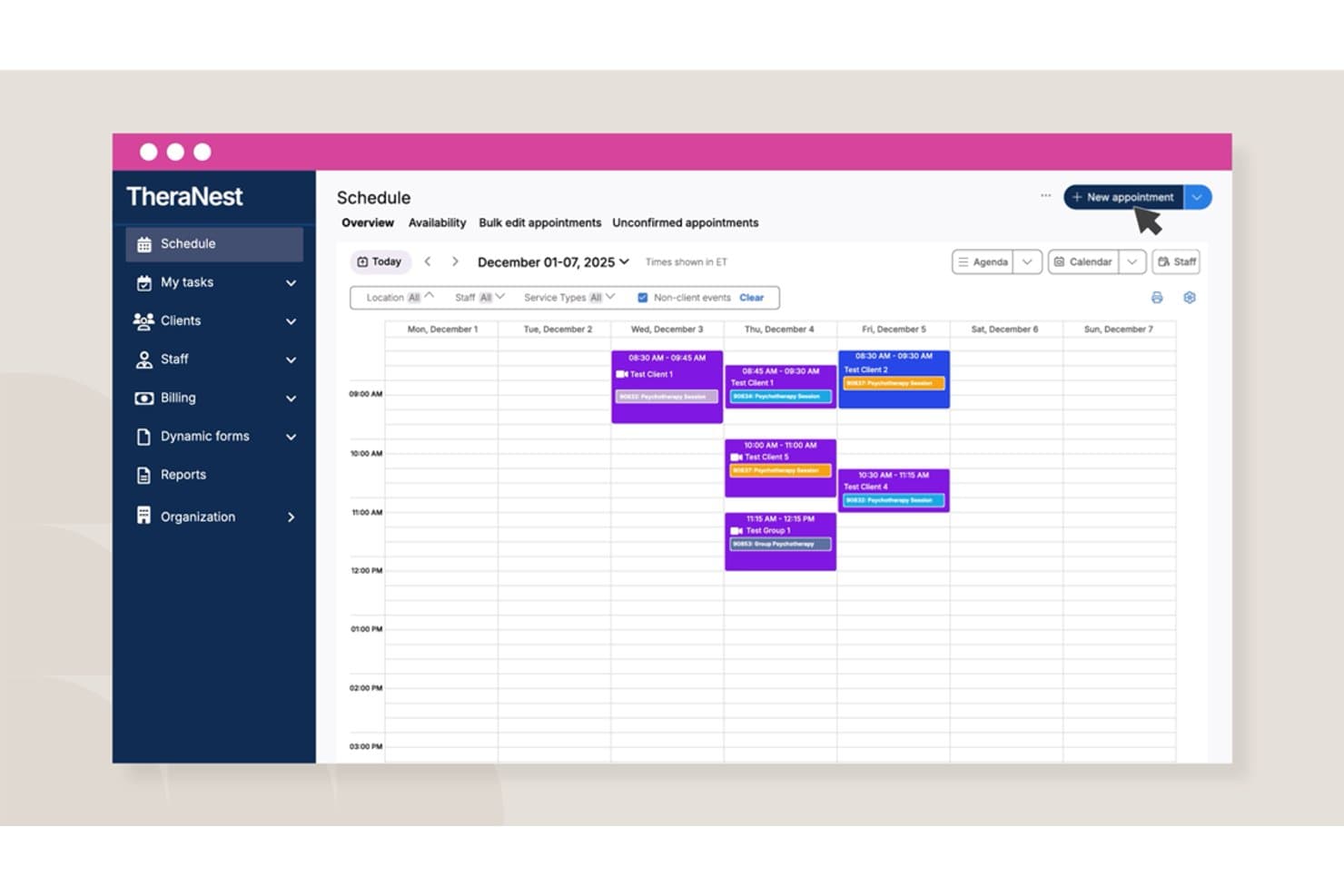This screenshot has width=1344, height=896.
Task: Click the 03:00 PM time label
Action: [366, 747]
